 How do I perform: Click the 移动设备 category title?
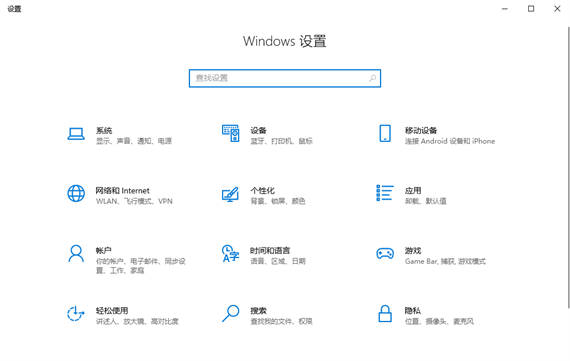421,130
